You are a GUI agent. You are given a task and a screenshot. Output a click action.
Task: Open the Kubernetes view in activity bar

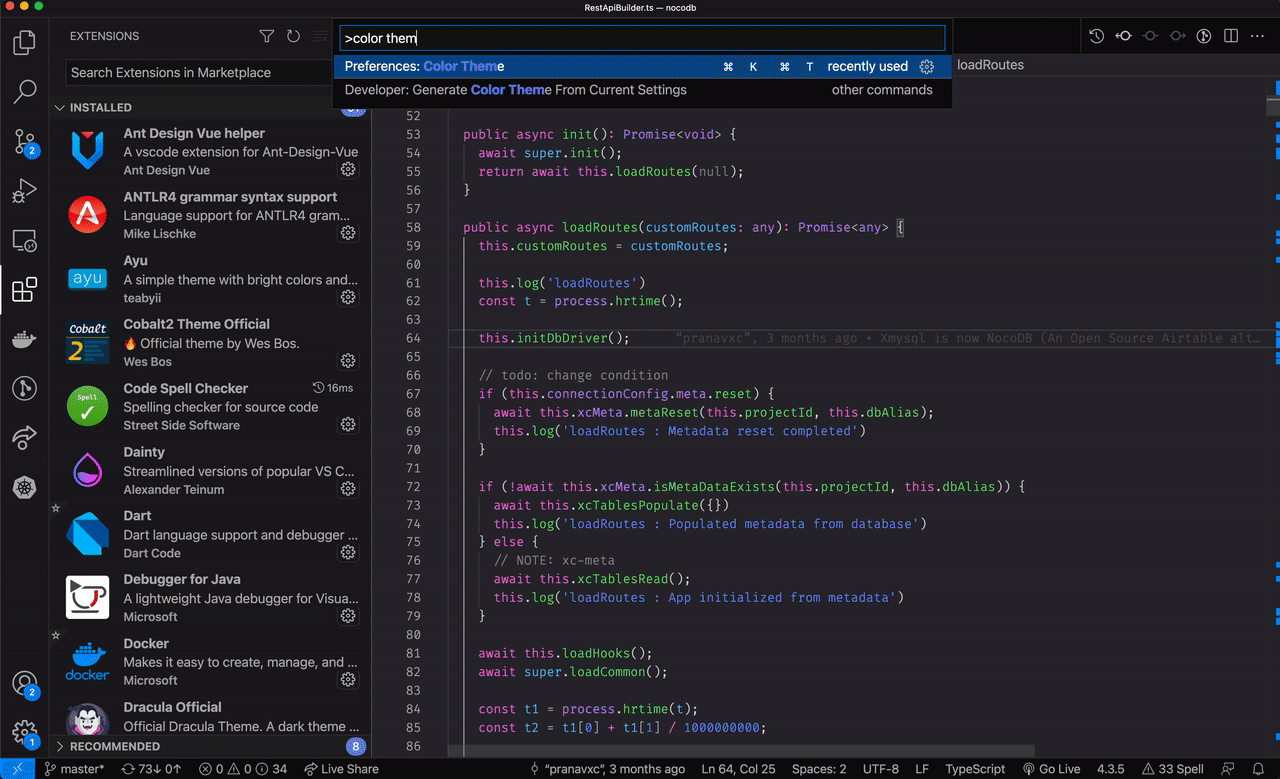(x=25, y=487)
